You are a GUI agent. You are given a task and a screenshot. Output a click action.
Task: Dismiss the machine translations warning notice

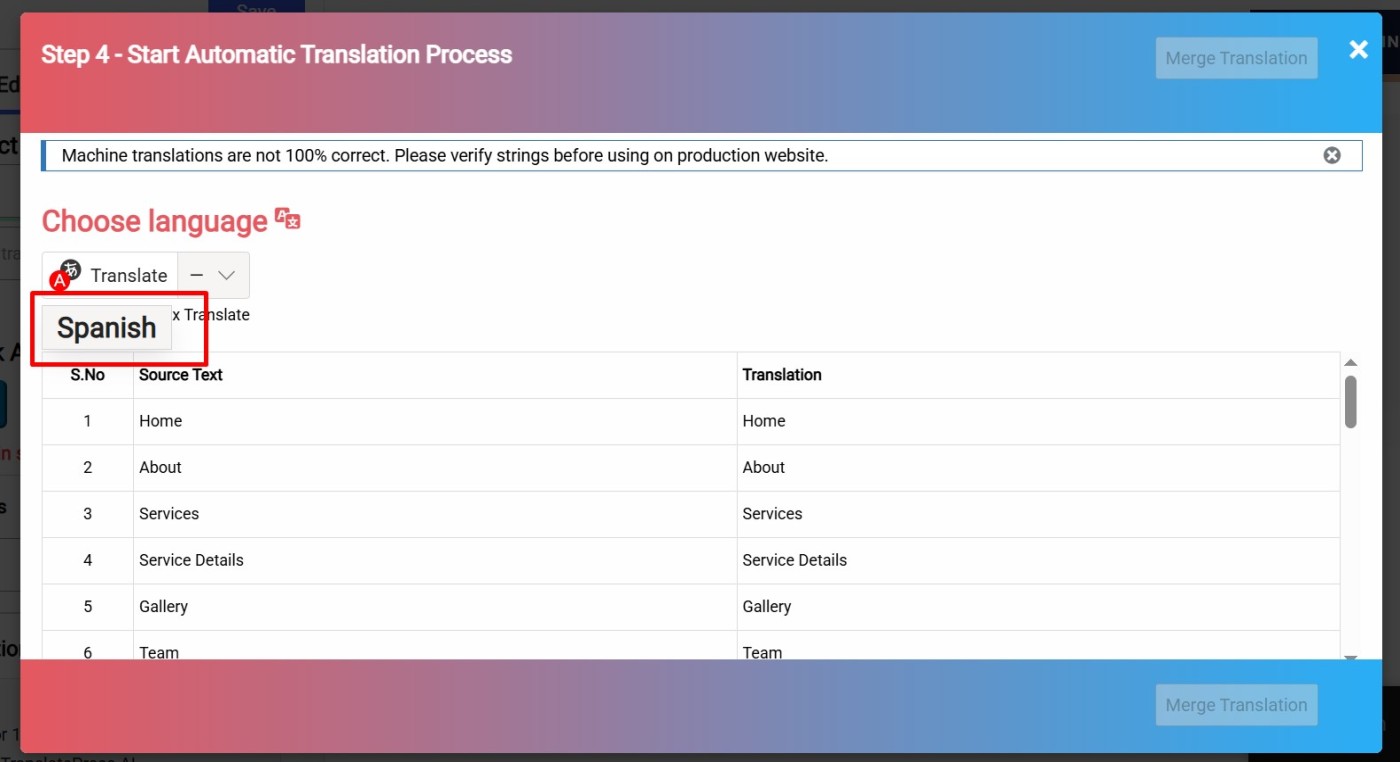(x=1331, y=155)
